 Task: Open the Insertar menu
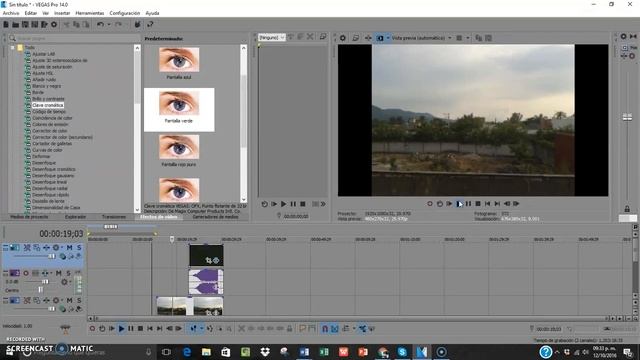[62, 13]
